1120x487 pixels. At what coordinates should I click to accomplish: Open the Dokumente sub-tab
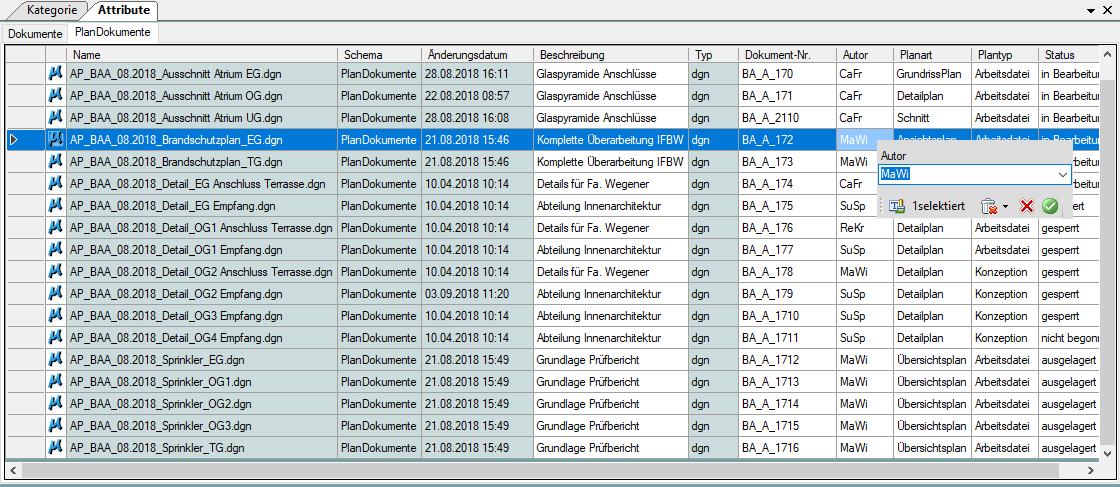click(x=35, y=33)
